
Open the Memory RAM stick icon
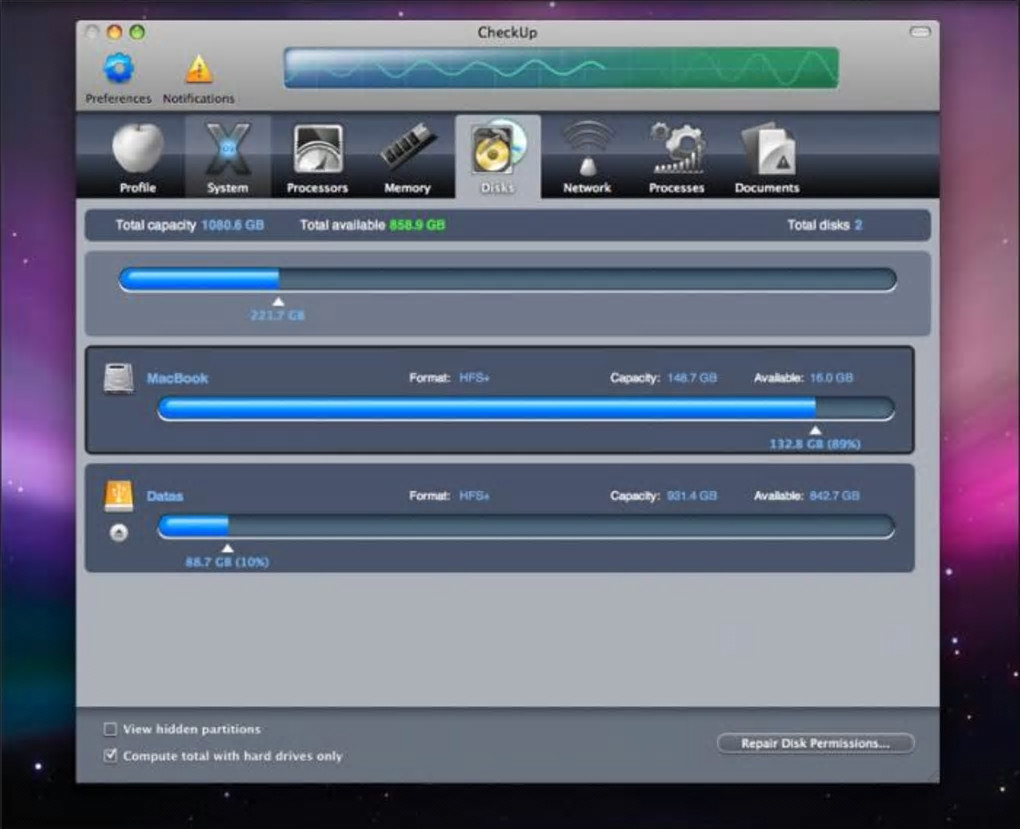[x=407, y=150]
